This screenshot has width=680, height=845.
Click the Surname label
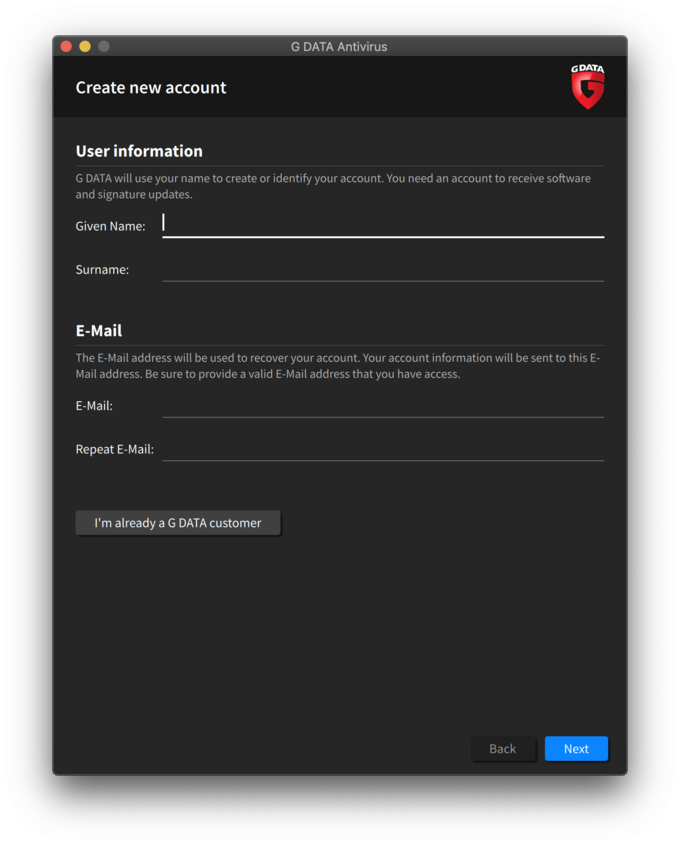click(102, 269)
